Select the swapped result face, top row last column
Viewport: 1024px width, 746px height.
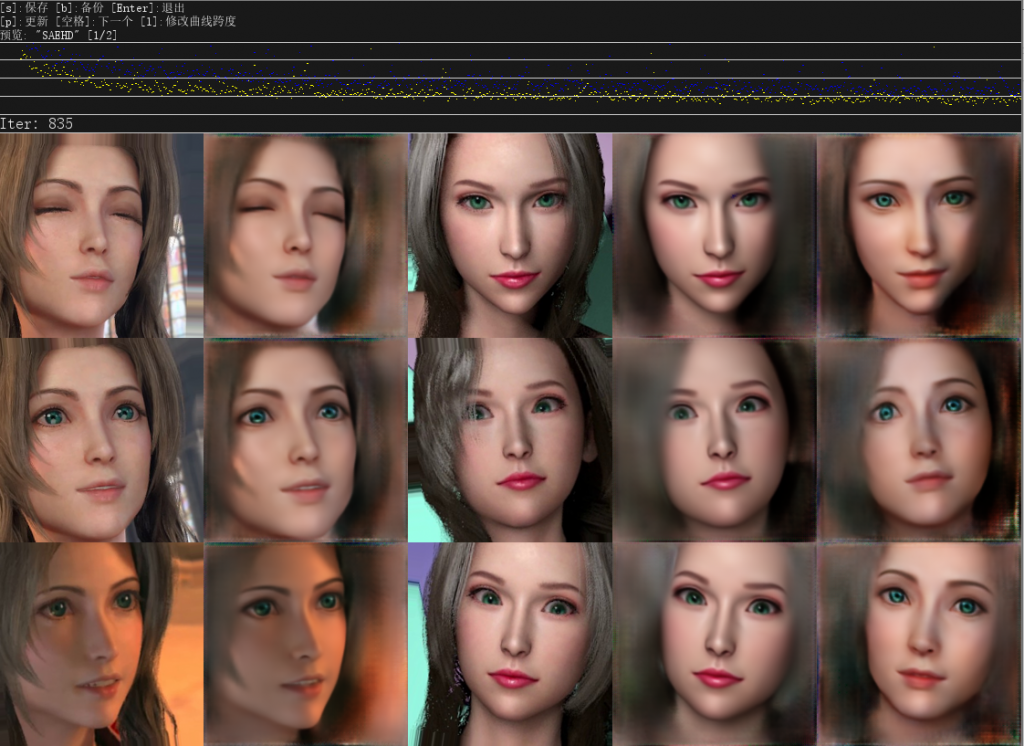[919, 235]
